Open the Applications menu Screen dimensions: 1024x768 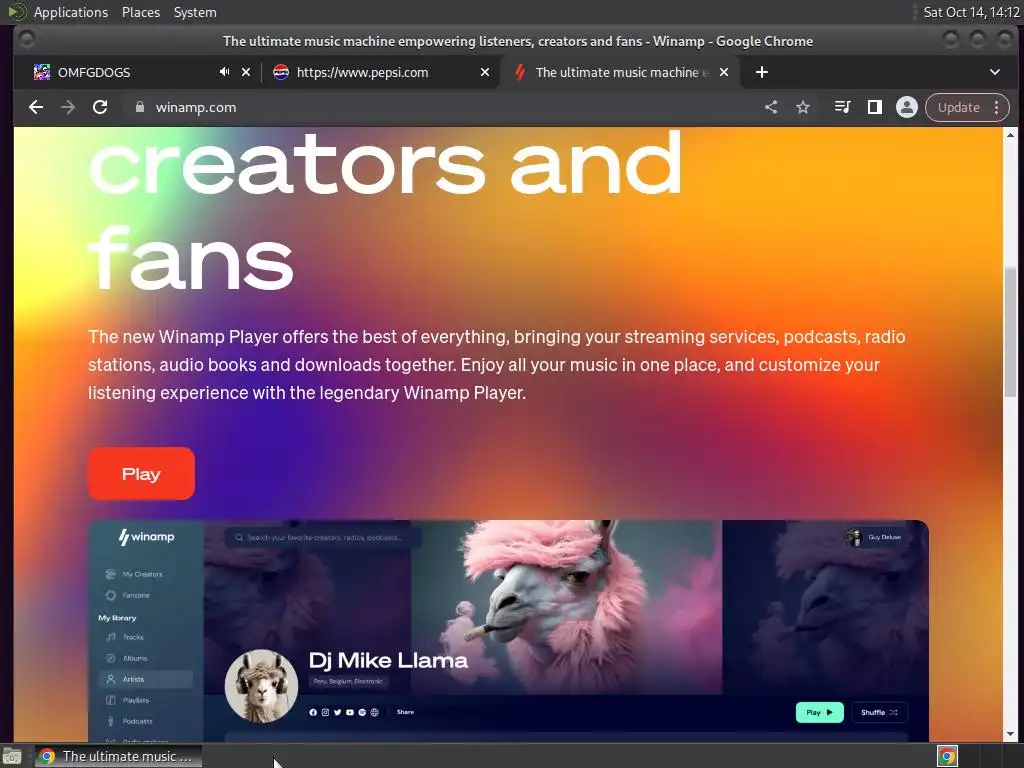(71, 12)
